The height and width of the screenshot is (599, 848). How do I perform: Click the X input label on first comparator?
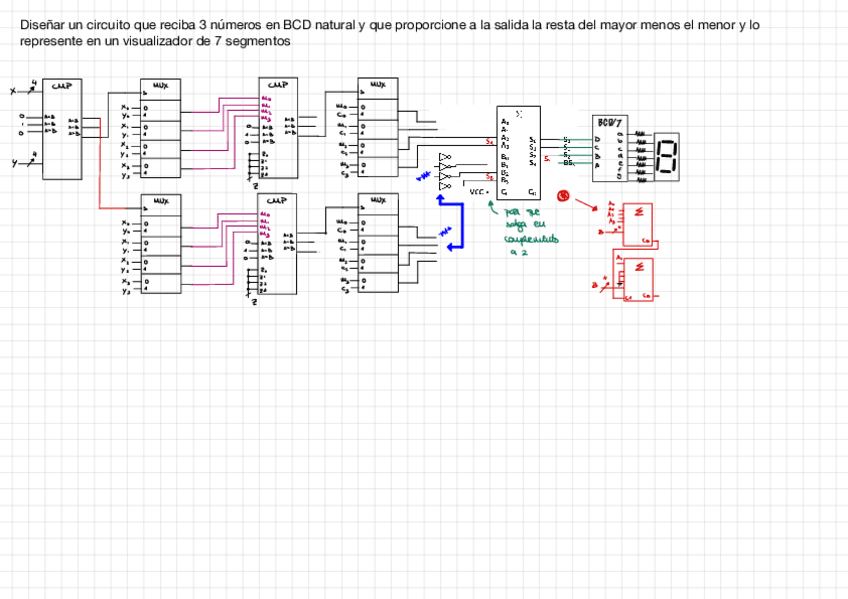point(13,91)
